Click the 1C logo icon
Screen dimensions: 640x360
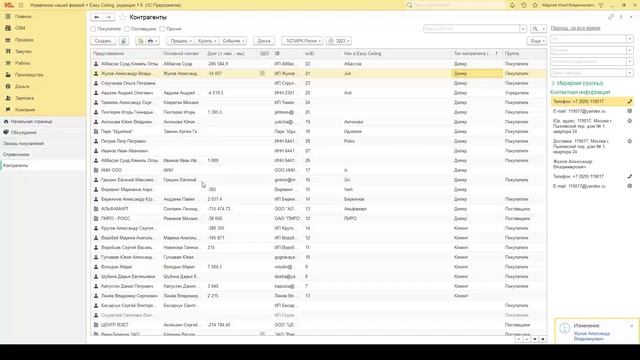(9, 5)
